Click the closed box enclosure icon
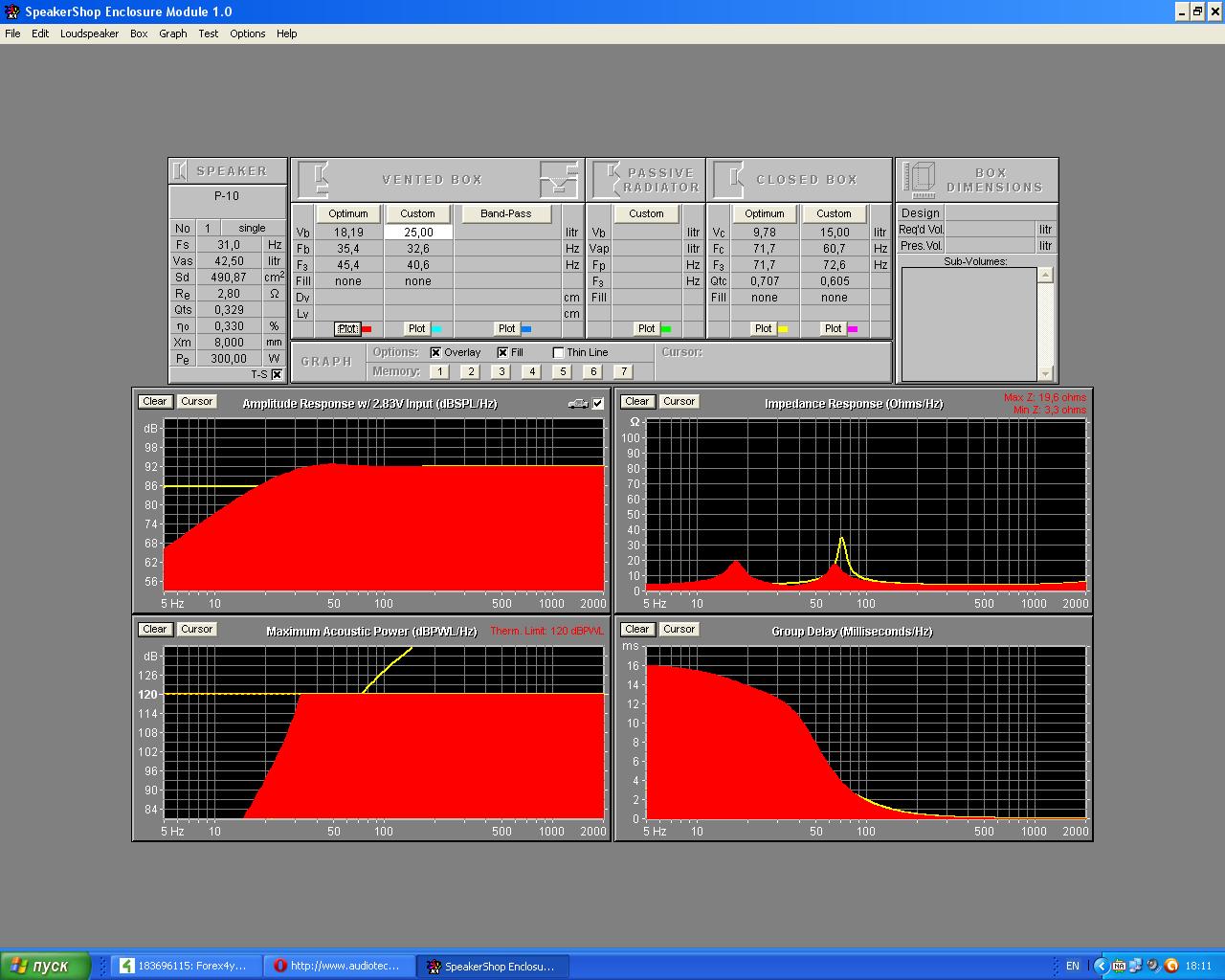Image resolution: width=1225 pixels, height=980 pixels. click(x=729, y=179)
